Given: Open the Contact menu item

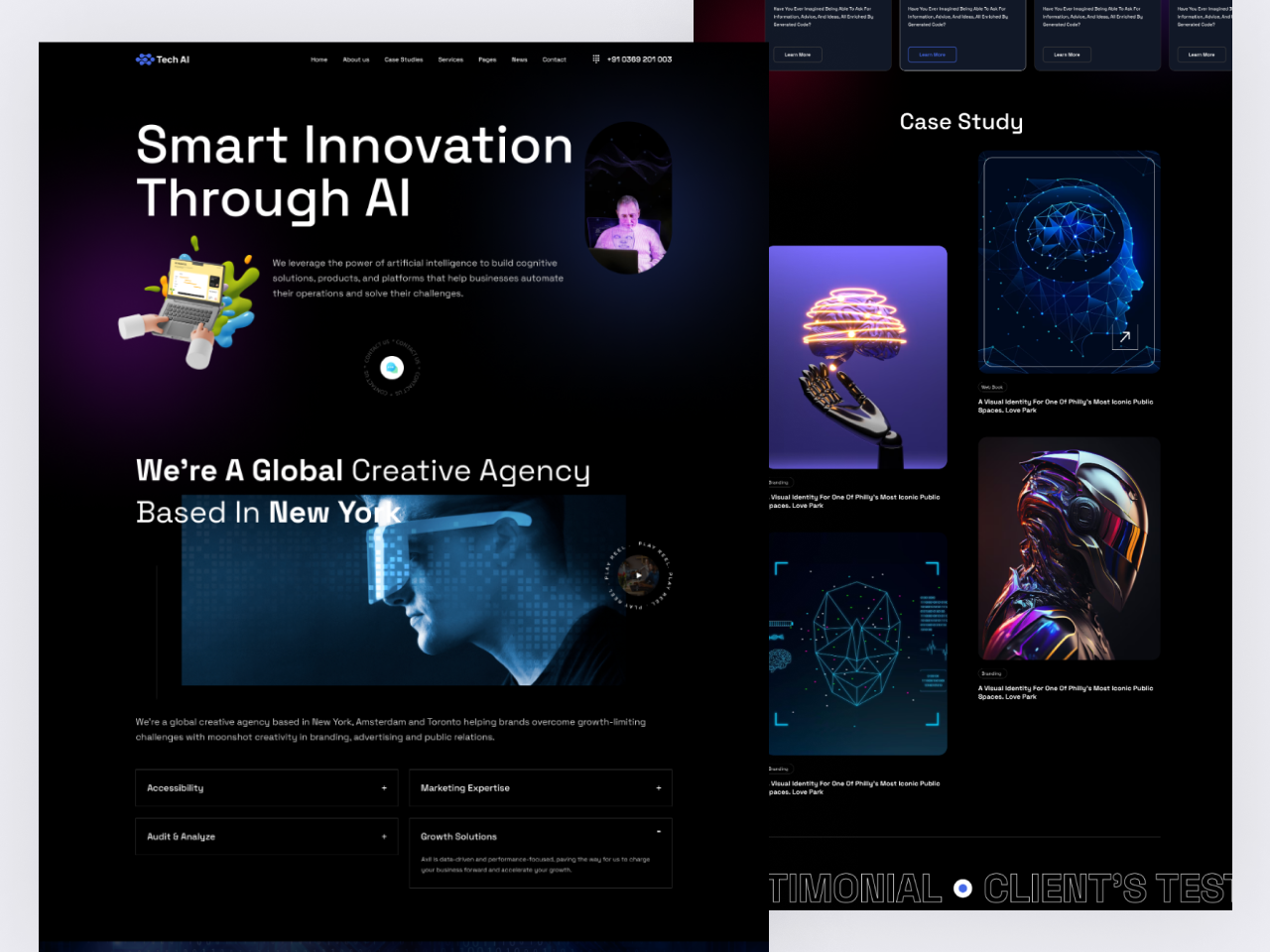Looking at the screenshot, I should coord(554,59).
